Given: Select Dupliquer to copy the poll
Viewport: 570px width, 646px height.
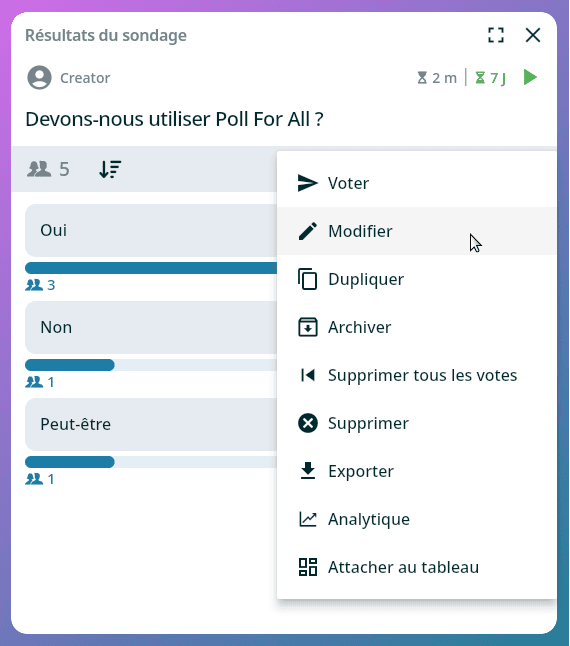Looking at the screenshot, I should pos(417,279).
